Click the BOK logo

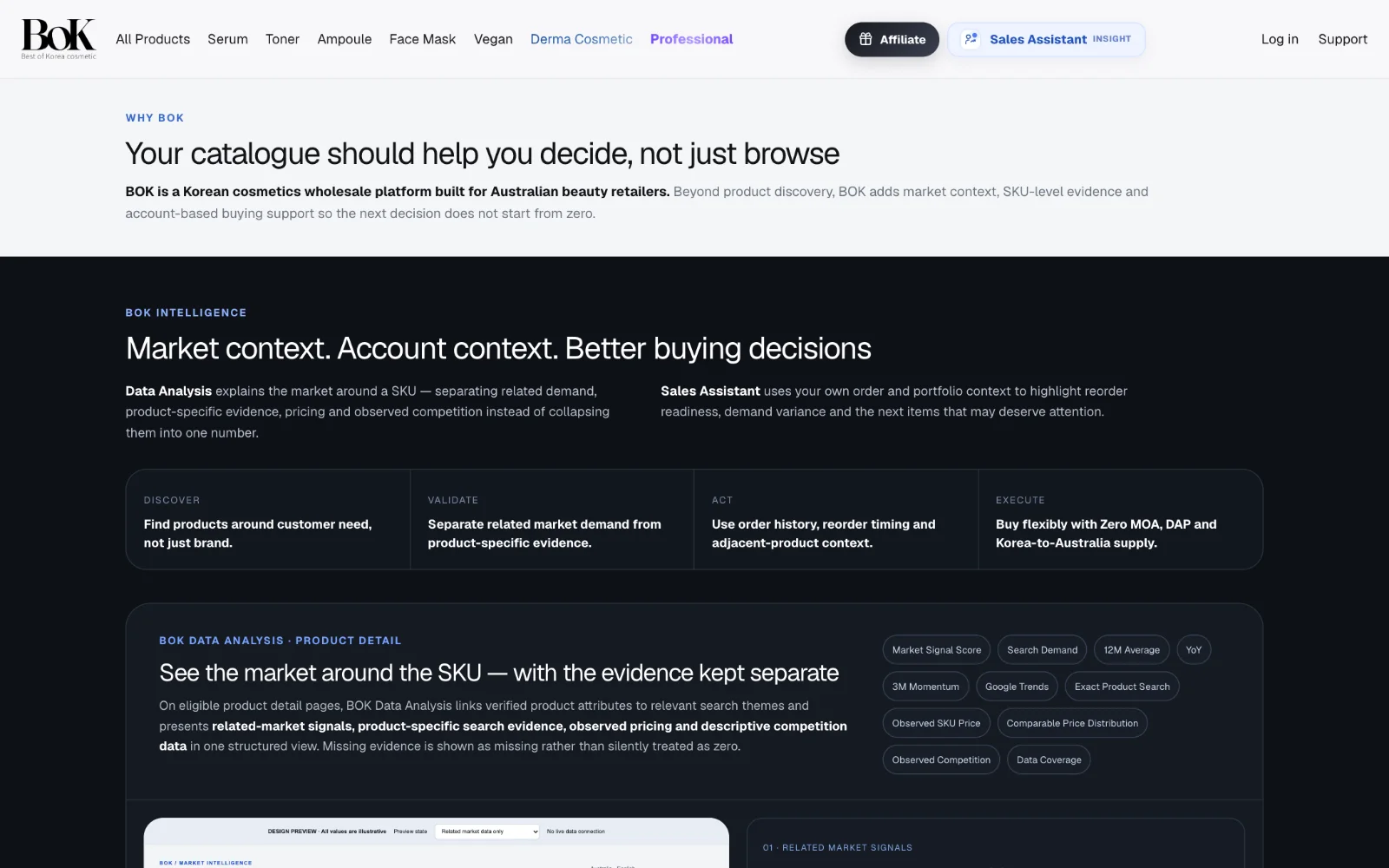(x=58, y=39)
